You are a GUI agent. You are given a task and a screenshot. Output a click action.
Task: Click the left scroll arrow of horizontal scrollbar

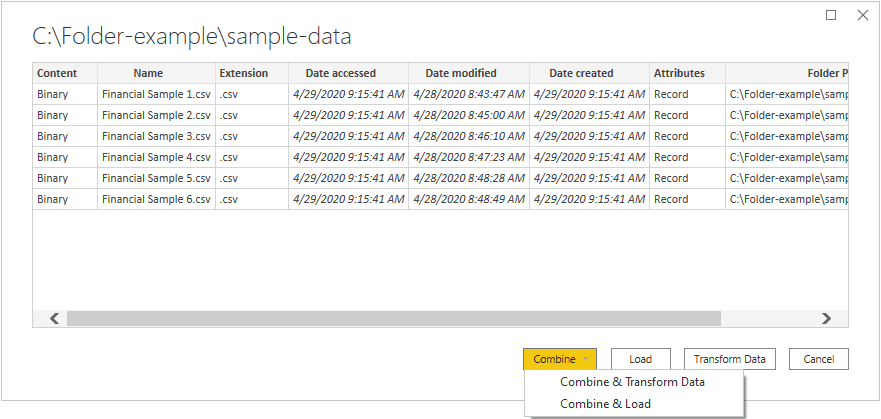[55, 318]
